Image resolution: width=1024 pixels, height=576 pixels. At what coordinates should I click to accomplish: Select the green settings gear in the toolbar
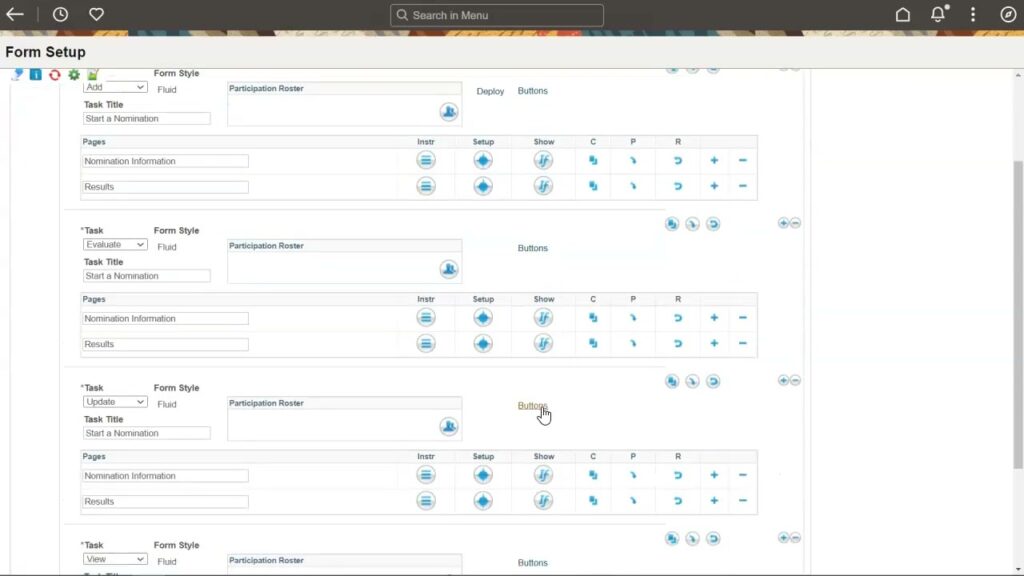point(74,74)
